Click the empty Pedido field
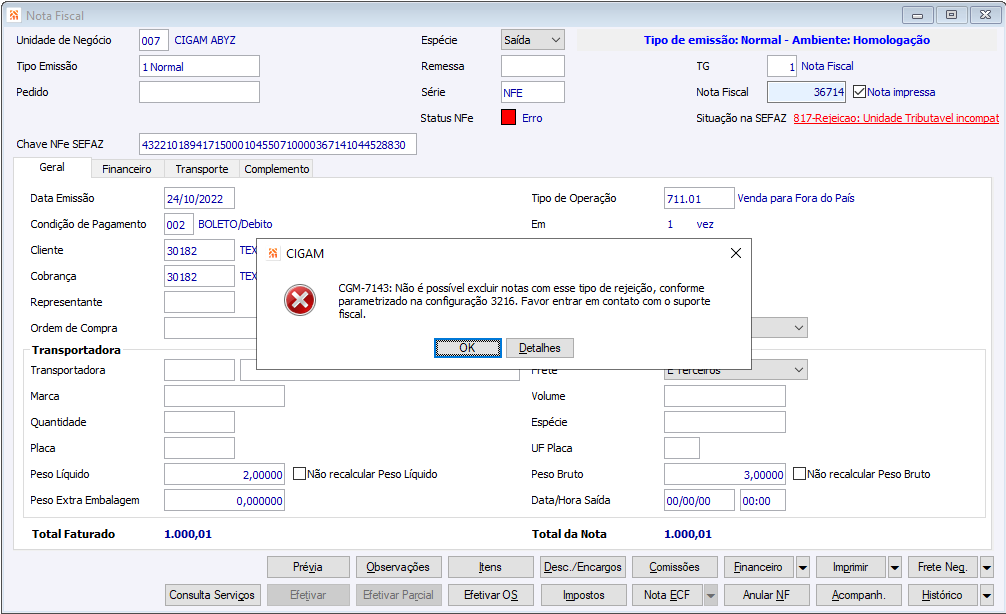The height and width of the screenshot is (614, 1006). (x=200, y=92)
